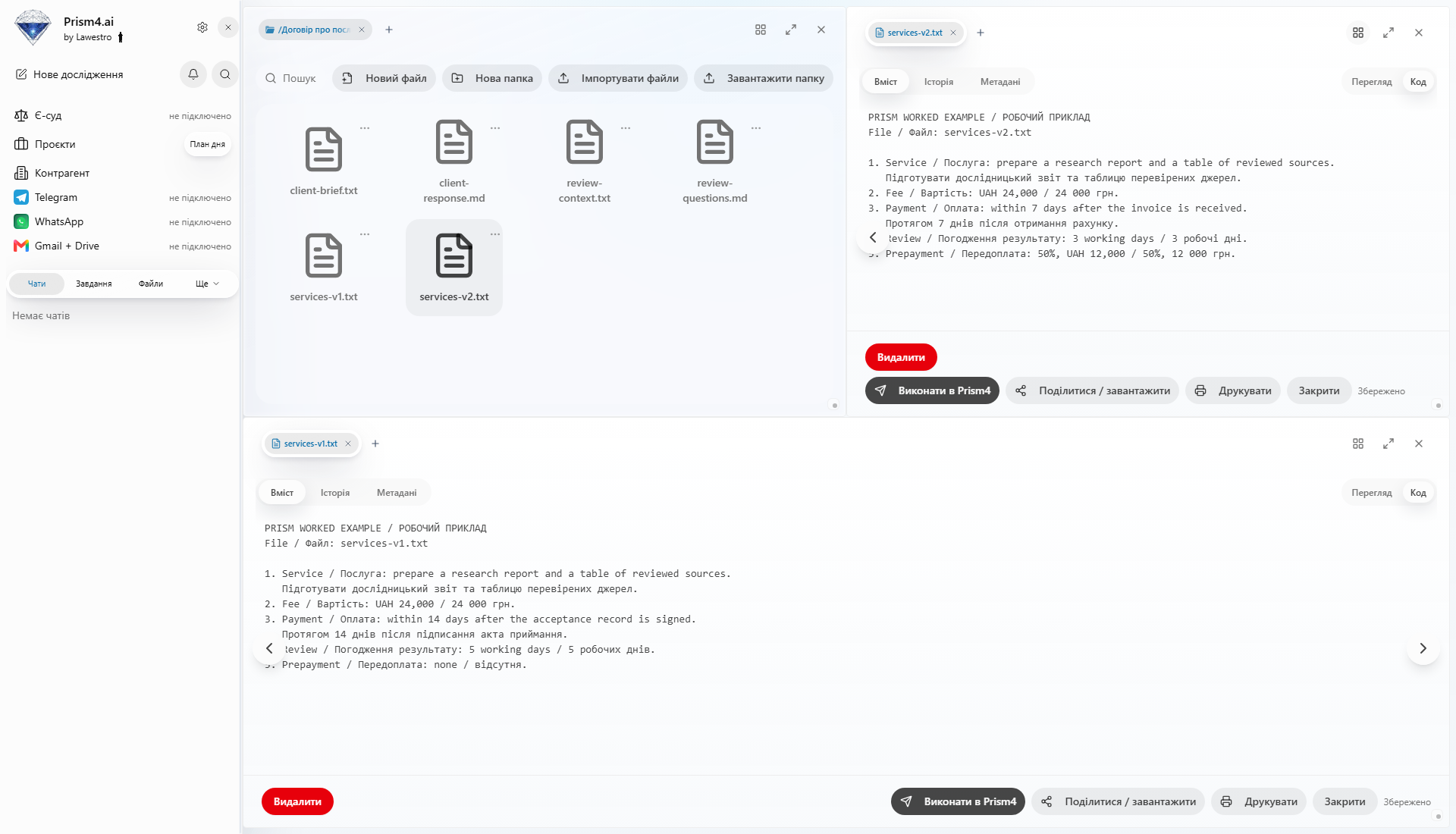Expand the Ще dropdown in sidebar

tap(207, 284)
